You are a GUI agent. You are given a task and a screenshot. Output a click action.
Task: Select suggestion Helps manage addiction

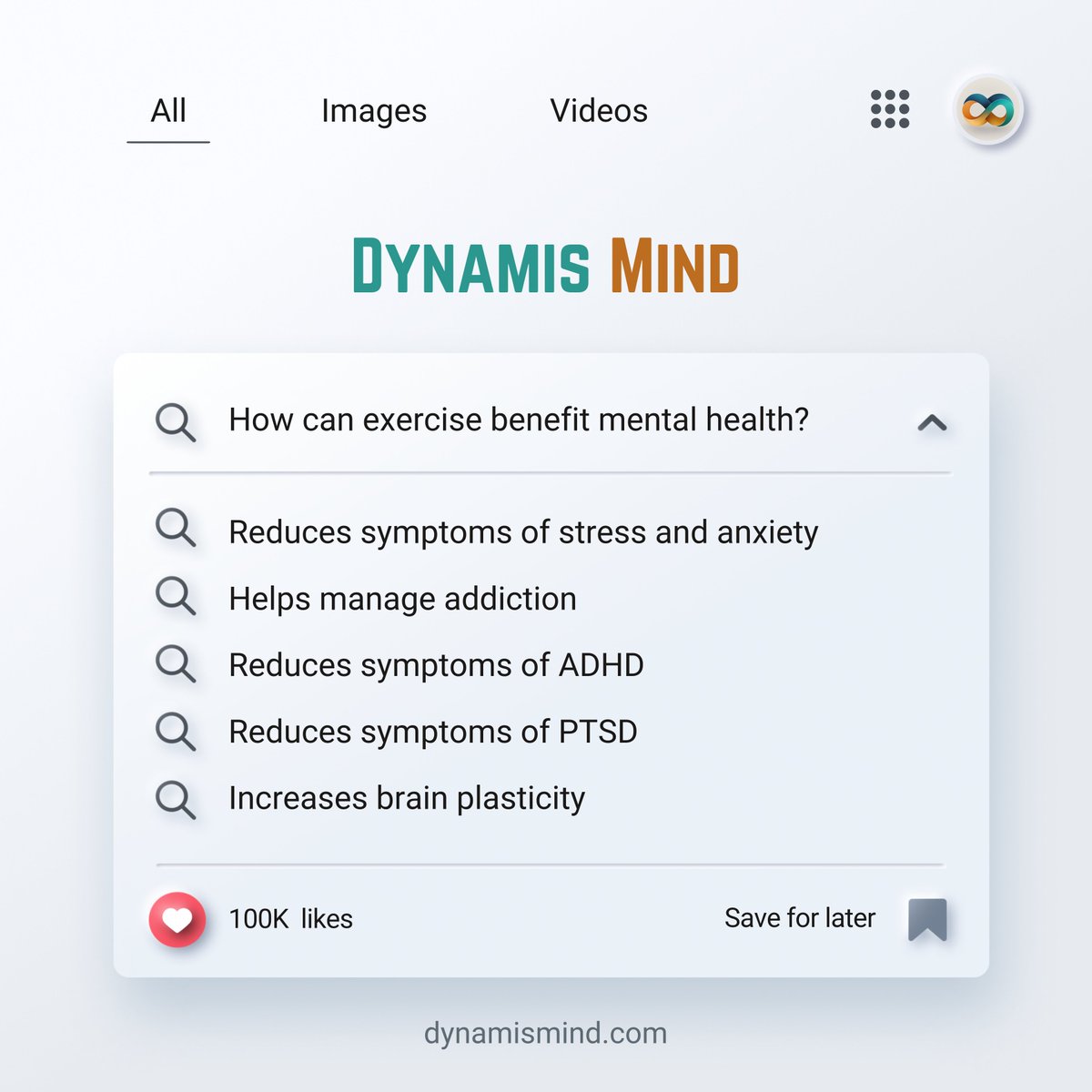[402, 599]
